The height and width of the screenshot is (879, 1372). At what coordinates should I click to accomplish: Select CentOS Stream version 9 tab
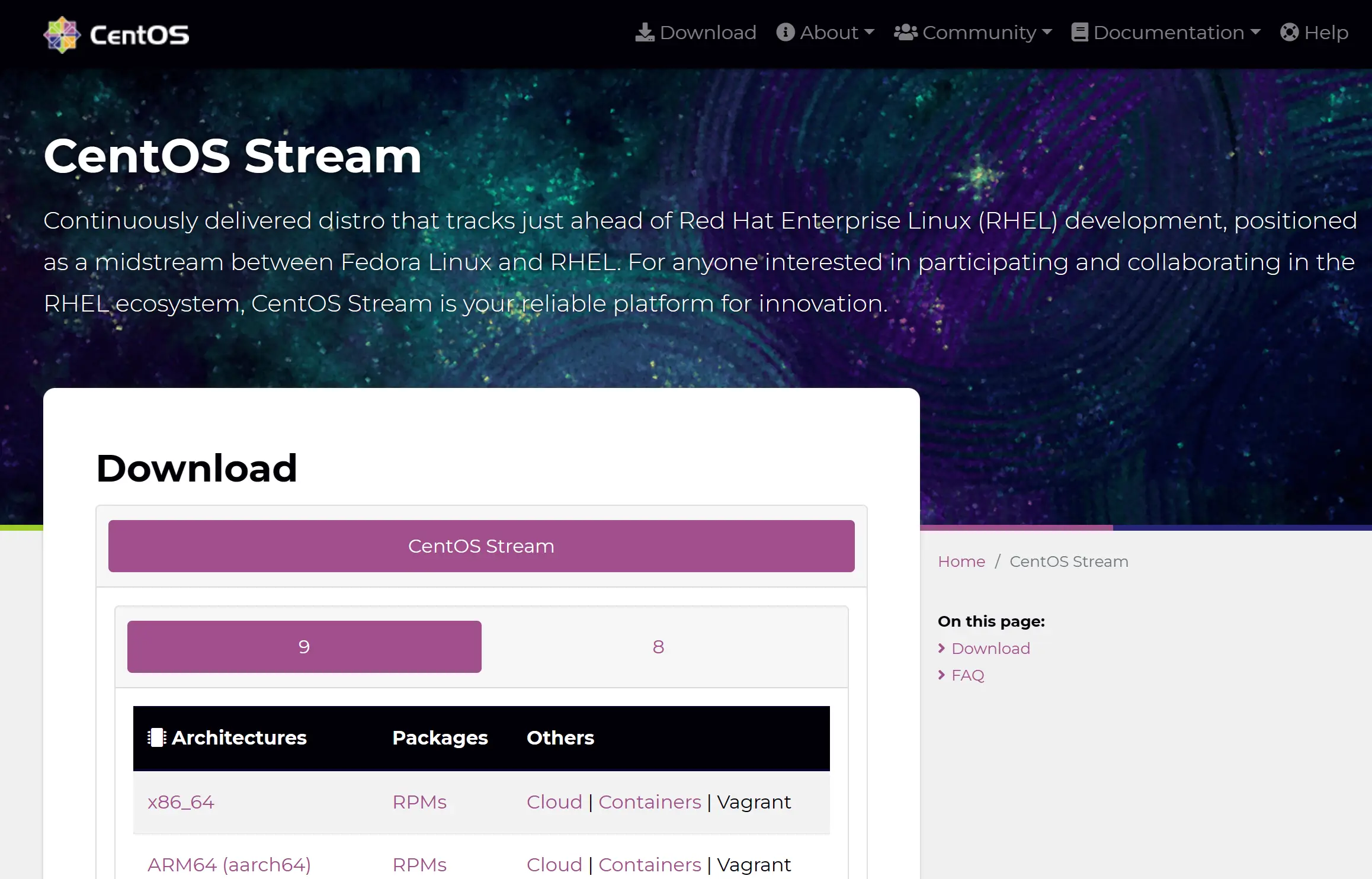click(304, 646)
